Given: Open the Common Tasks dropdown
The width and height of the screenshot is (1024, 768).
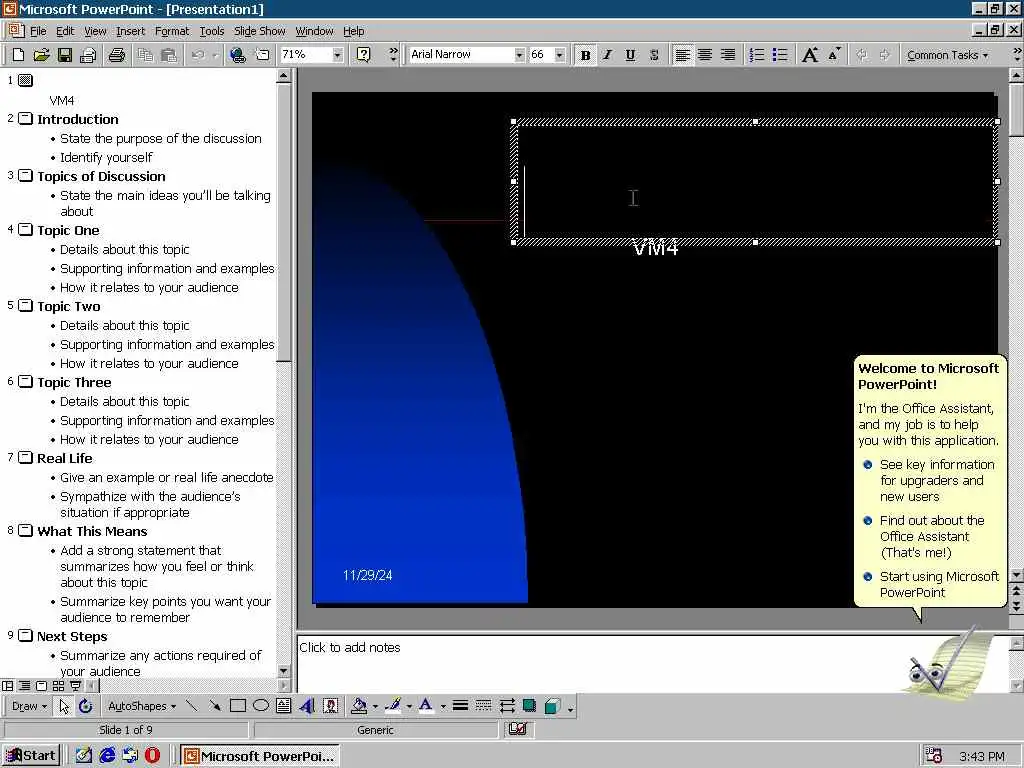Looking at the screenshot, I should [x=947, y=55].
